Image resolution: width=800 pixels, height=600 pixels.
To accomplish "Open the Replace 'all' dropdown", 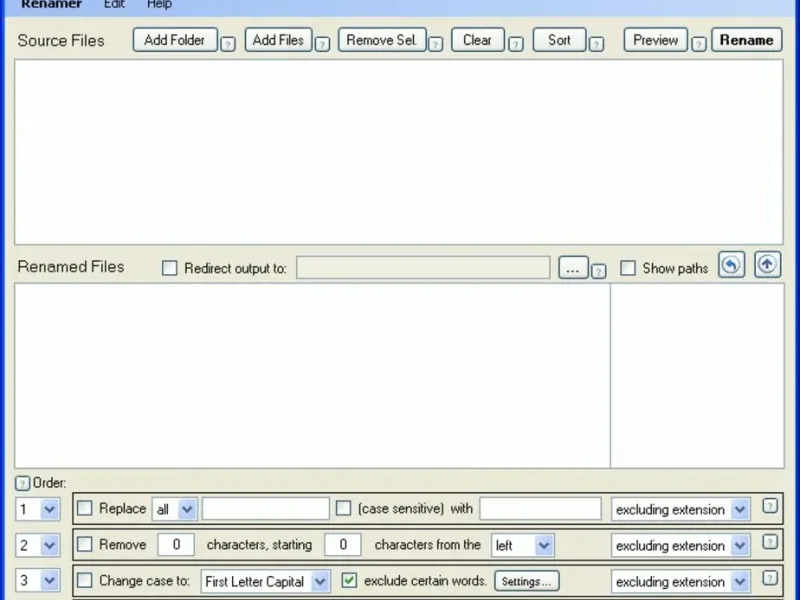I will point(174,509).
